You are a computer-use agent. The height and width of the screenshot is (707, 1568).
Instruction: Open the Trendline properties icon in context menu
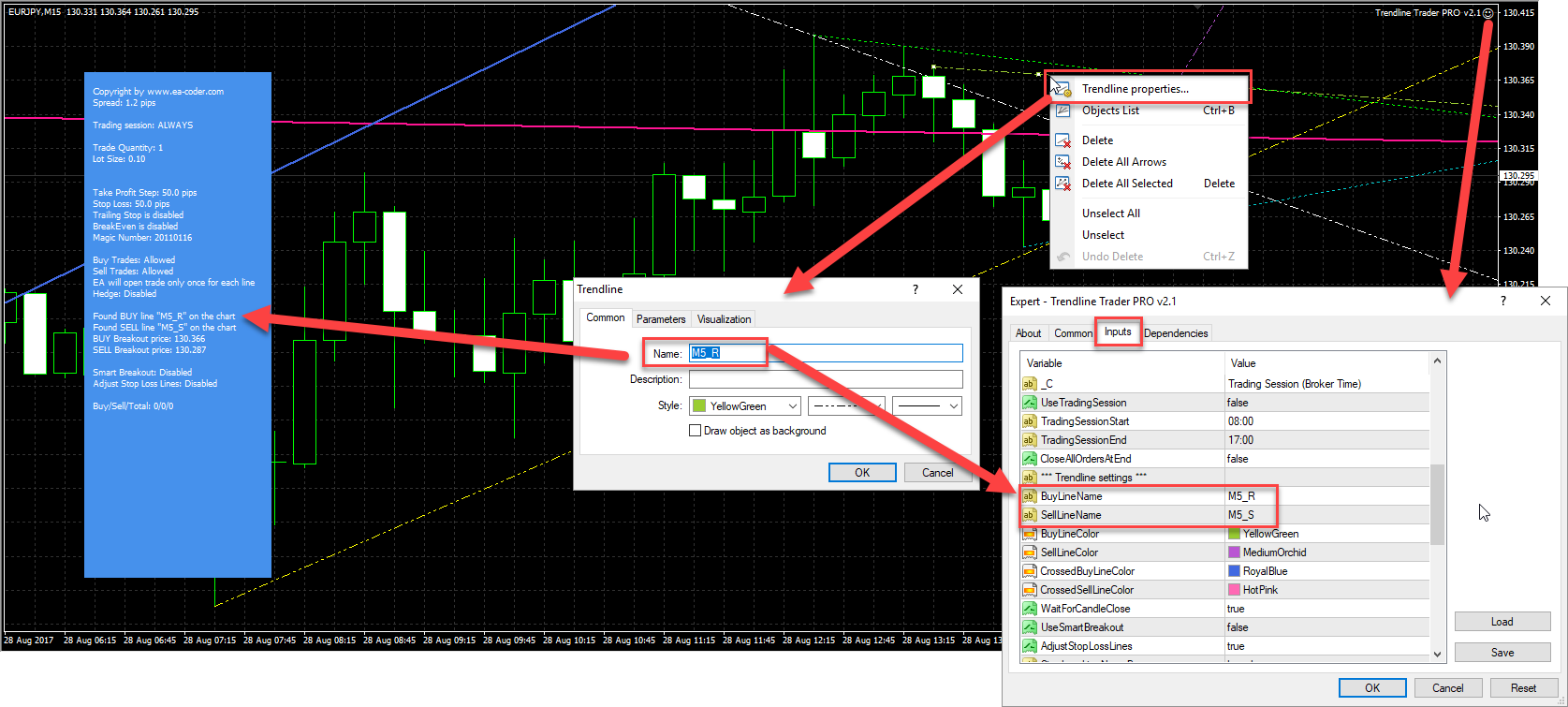(x=1062, y=89)
